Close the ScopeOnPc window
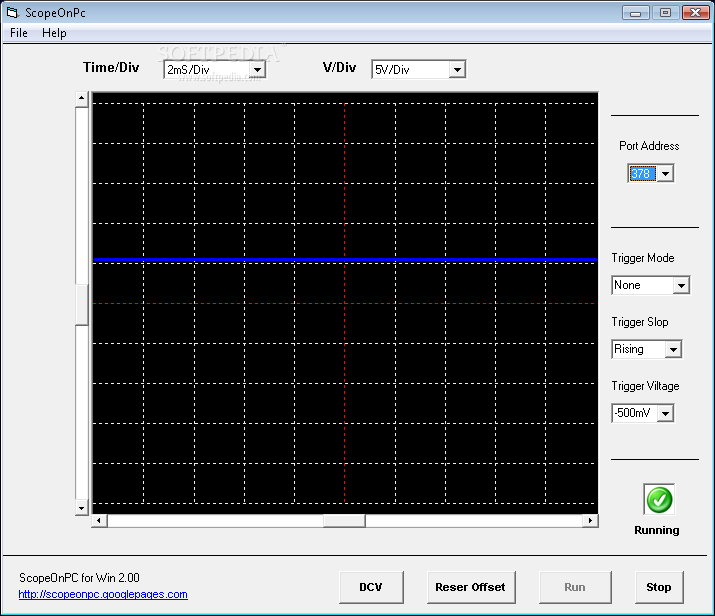This screenshot has width=715, height=616. tap(695, 13)
